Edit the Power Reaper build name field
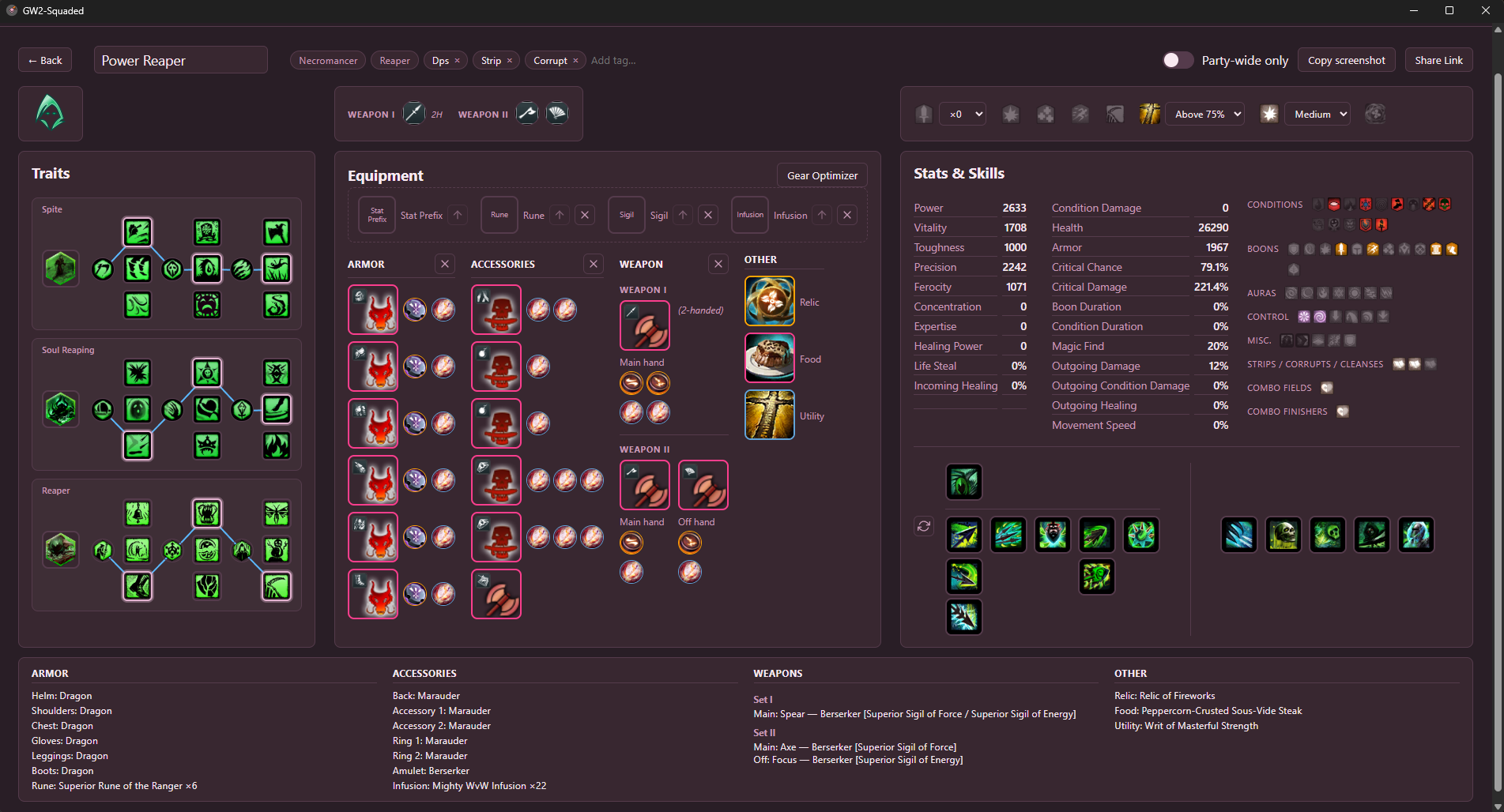Image resolution: width=1504 pixels, height=812 pixels. 181,60
